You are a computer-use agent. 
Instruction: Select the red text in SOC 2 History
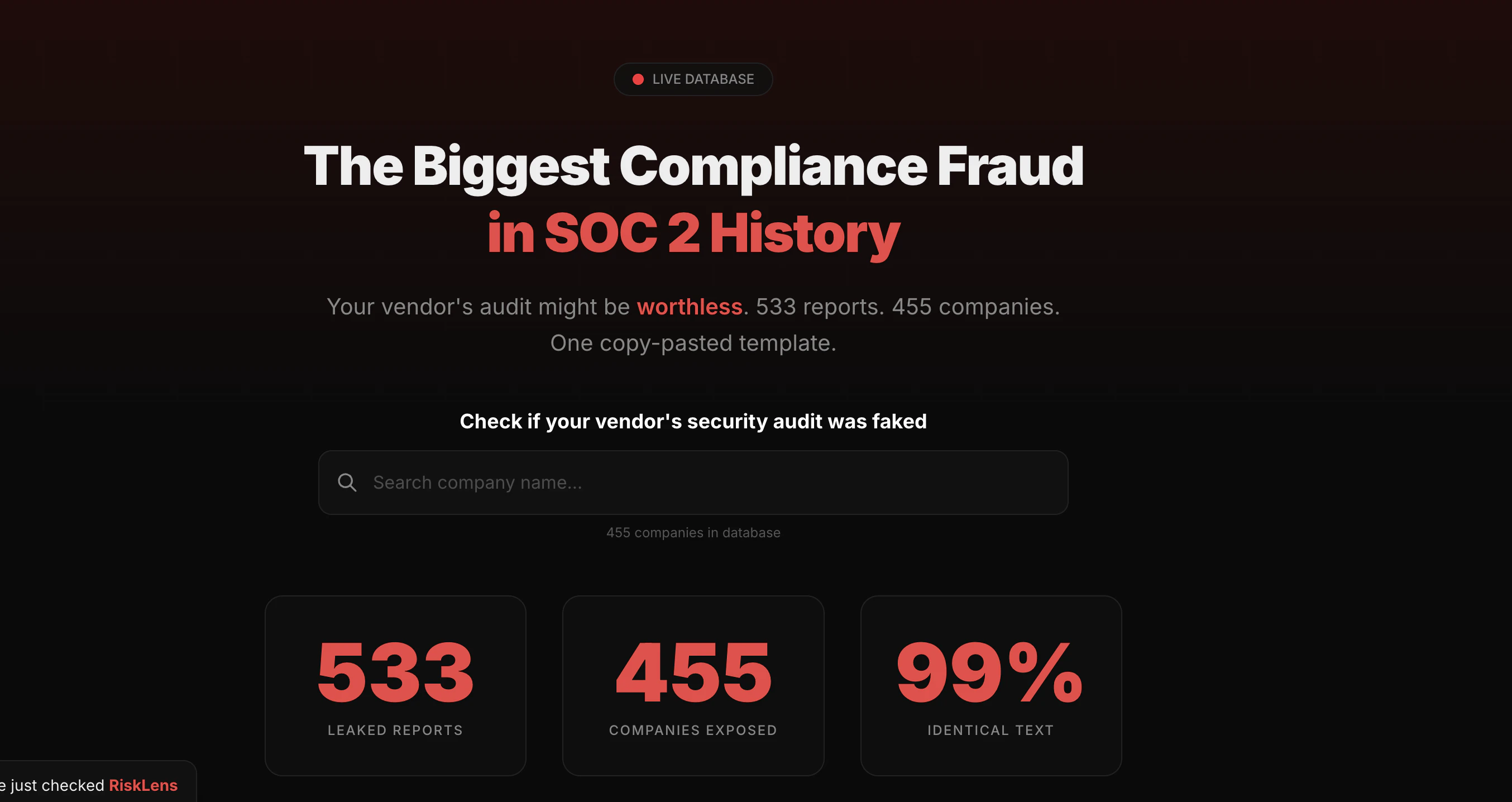coord(693,232)
